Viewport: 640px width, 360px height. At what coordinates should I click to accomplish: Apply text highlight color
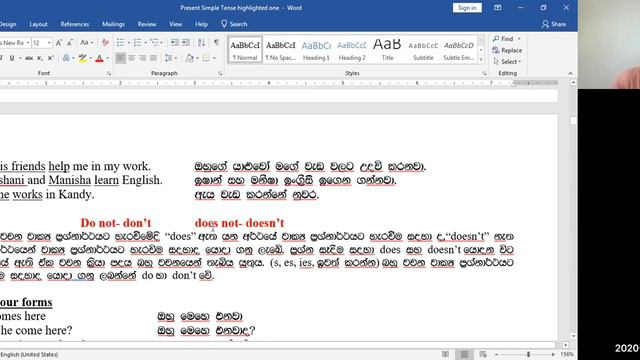point(82,58)
